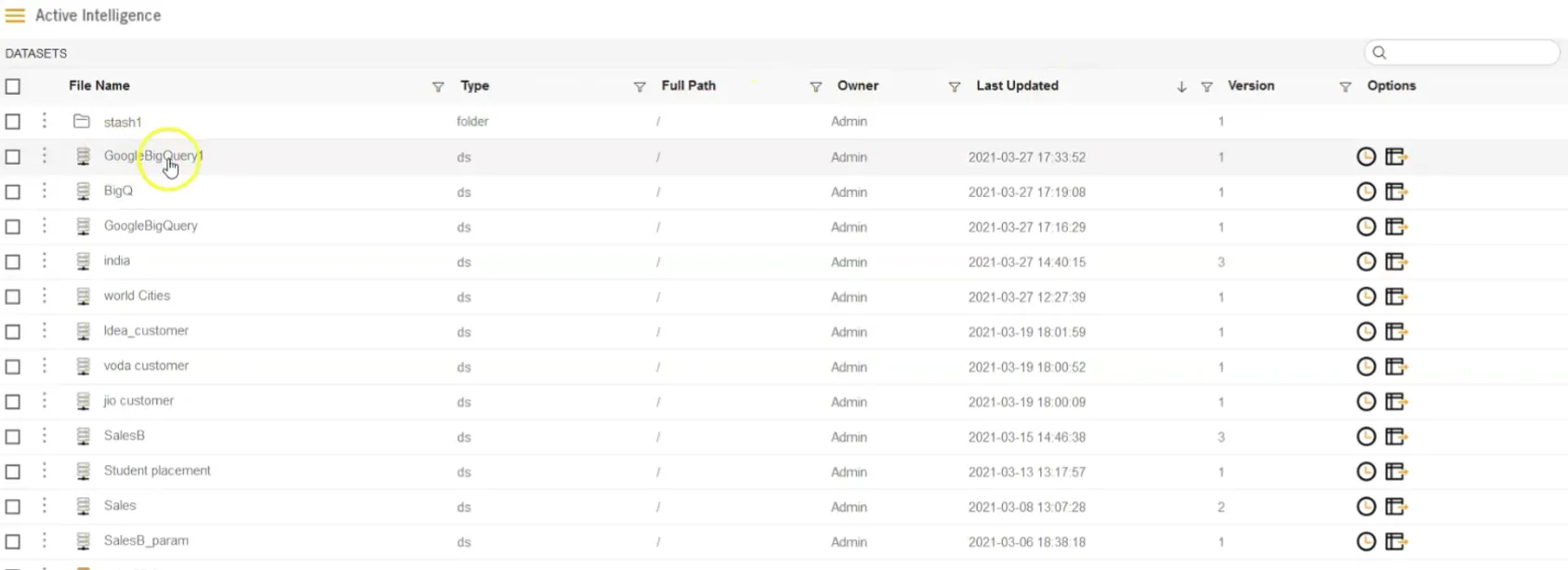
Task: Open three-dot menu for GoogleBigQuery1
Action: point(44,156)
